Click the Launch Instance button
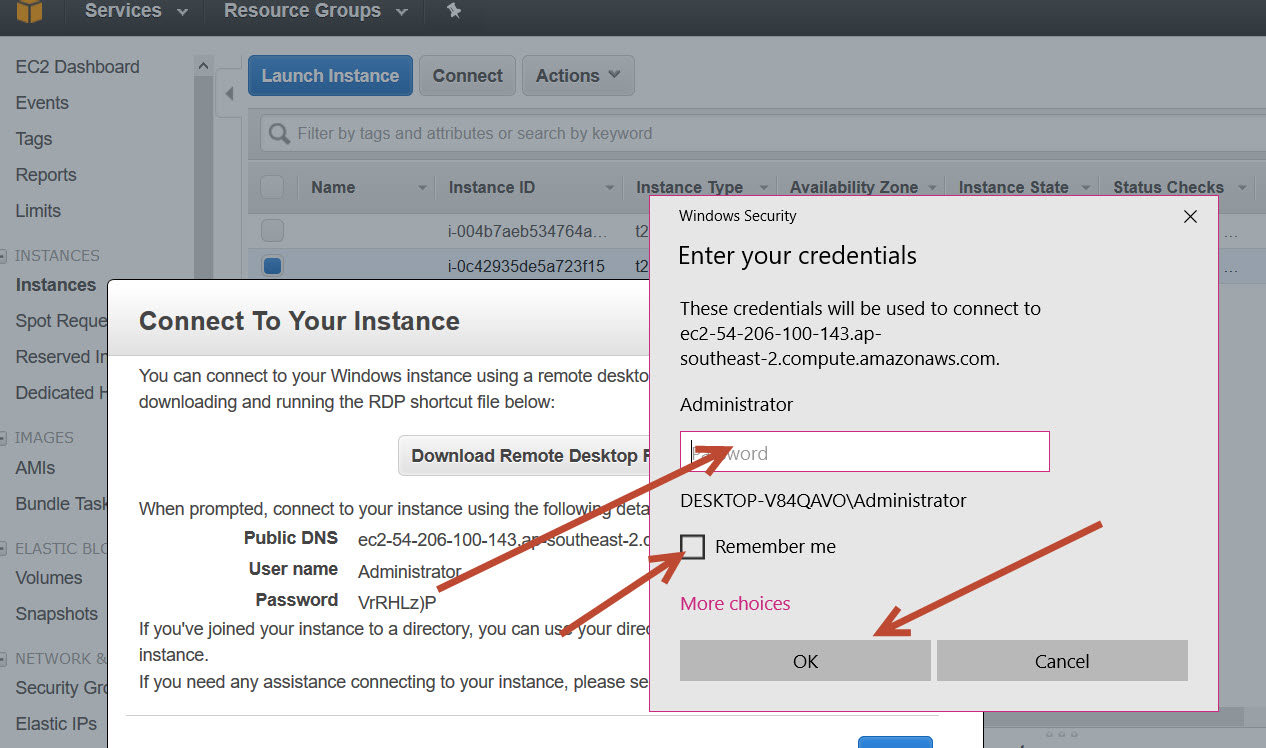The height and width of the screenshot is (748, 1266). coord(330,76)
